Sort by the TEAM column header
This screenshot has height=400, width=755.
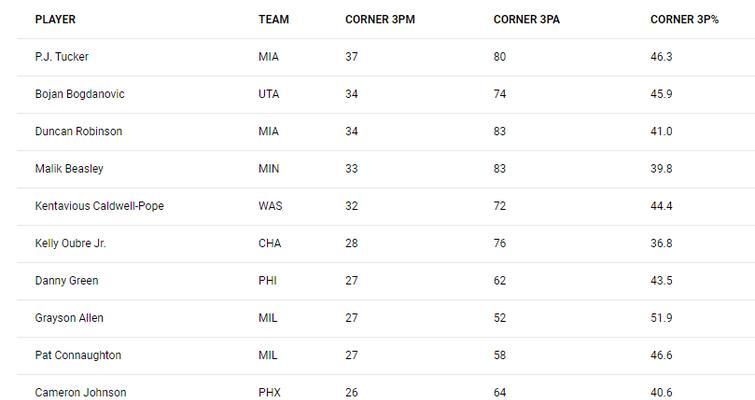273,19
